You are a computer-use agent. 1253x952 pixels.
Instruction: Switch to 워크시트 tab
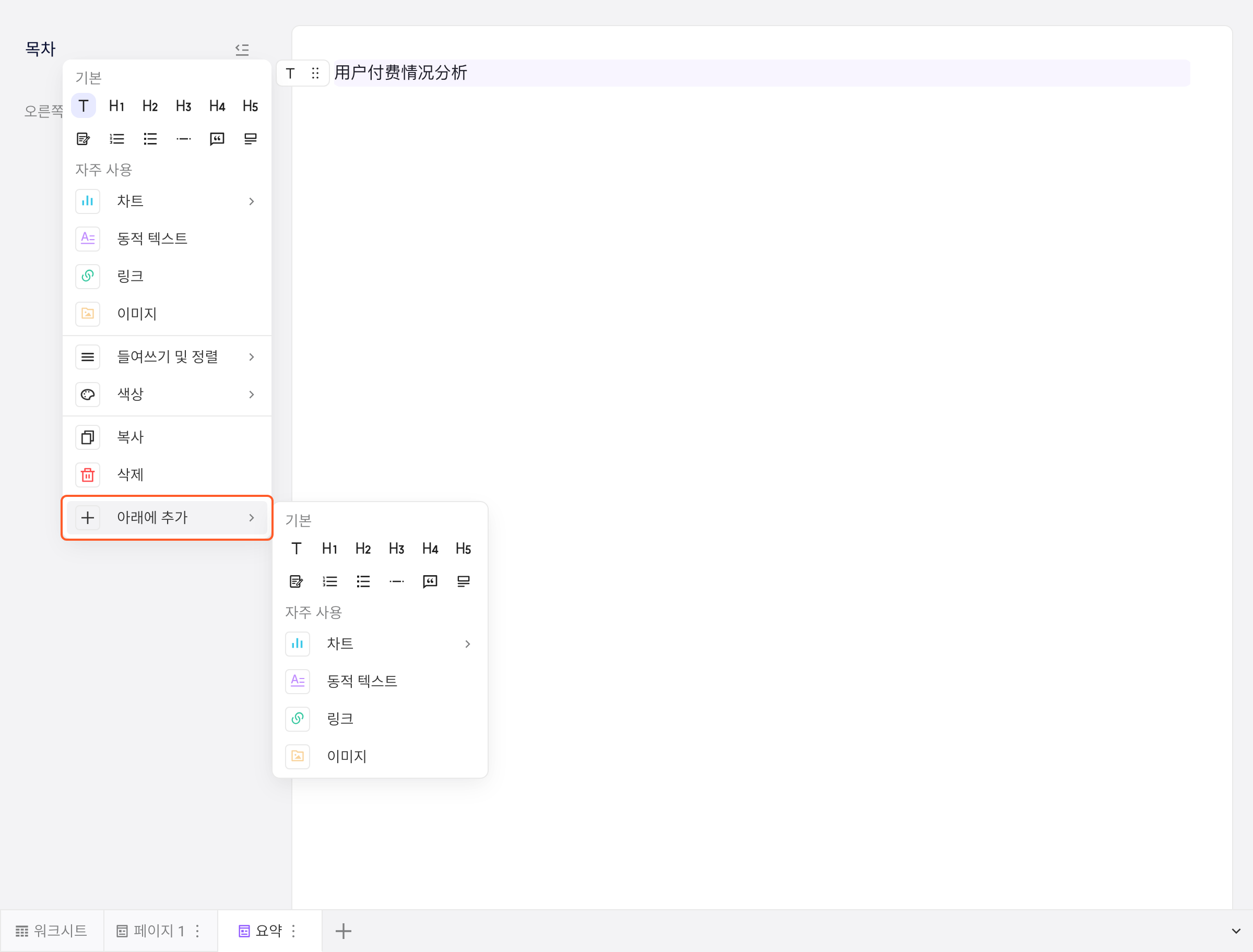(52, 931)
